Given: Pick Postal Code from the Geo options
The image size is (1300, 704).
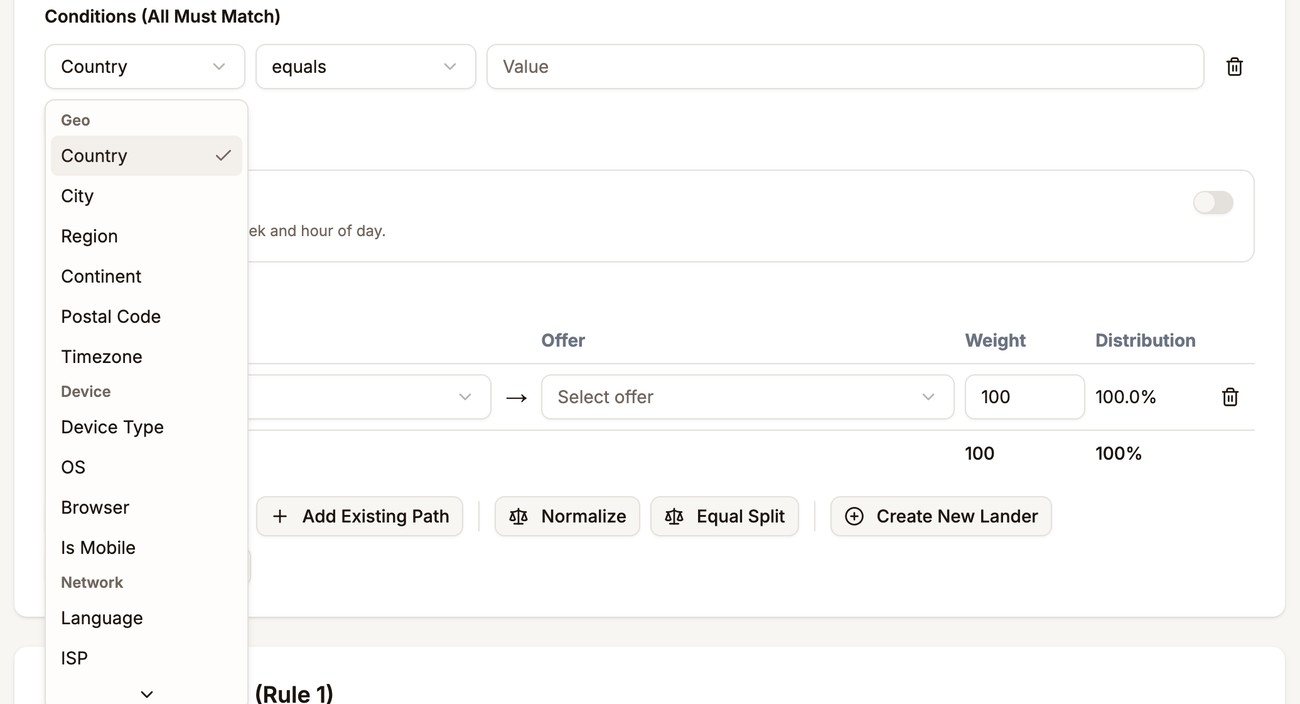Looking at the screenshot, I should 147,316.
